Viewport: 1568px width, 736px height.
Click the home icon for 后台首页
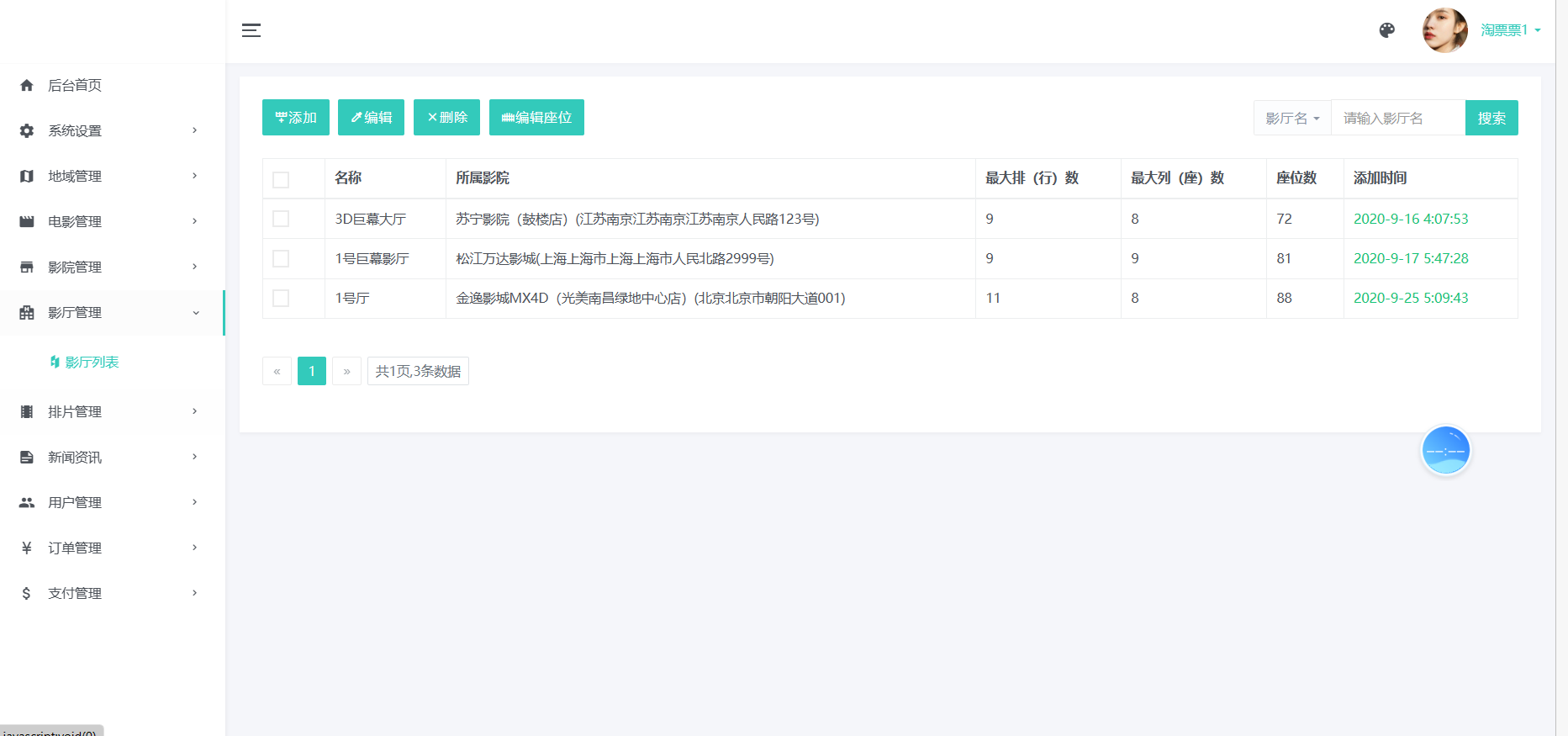[27, 85]
